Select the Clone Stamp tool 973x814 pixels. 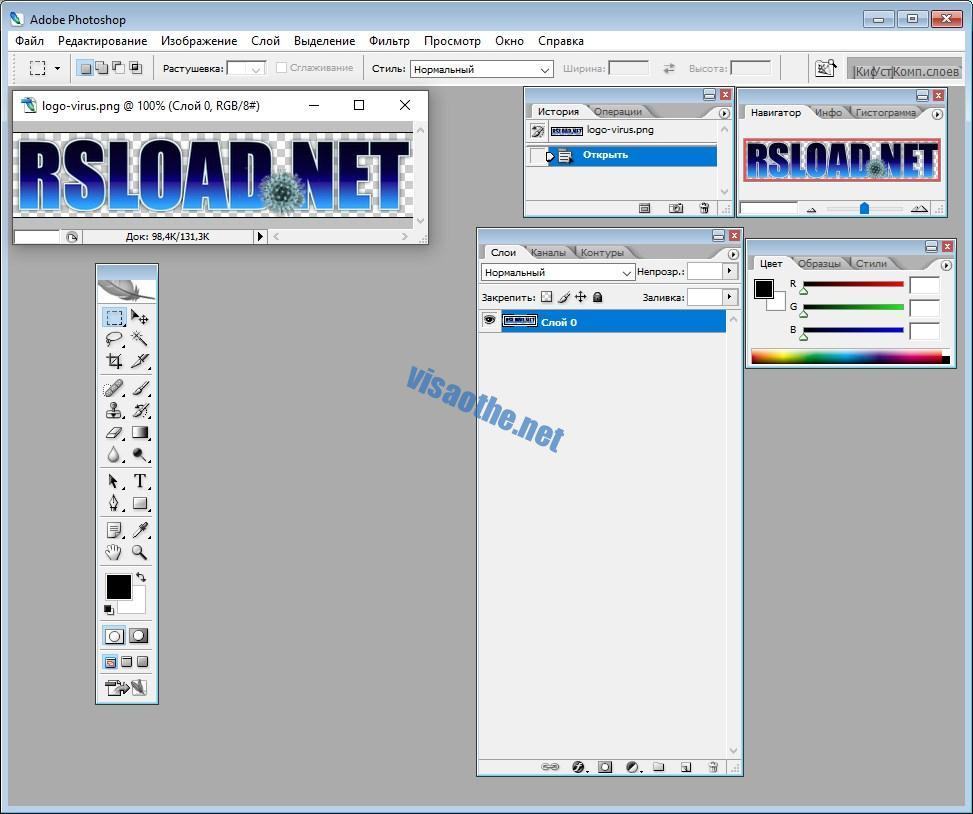click(x=114, y=410)
